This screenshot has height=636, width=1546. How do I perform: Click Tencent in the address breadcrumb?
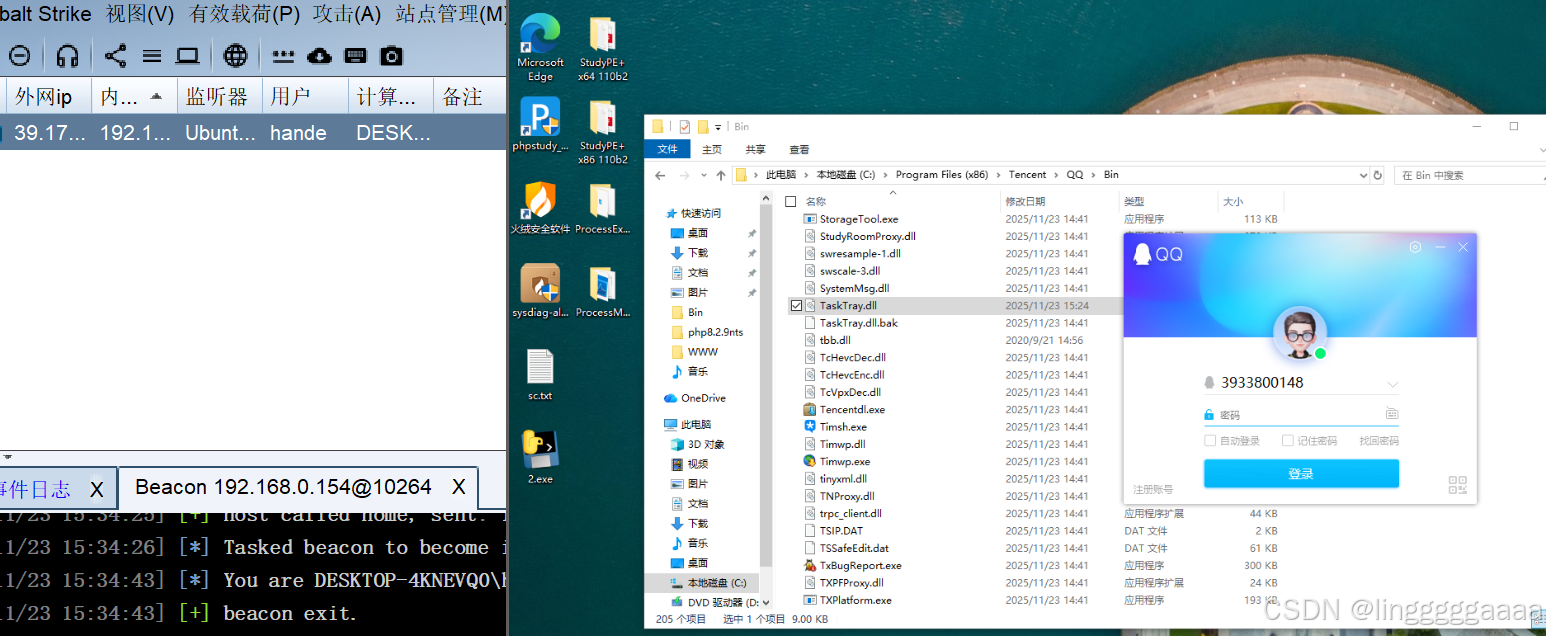click(1027, 175)
